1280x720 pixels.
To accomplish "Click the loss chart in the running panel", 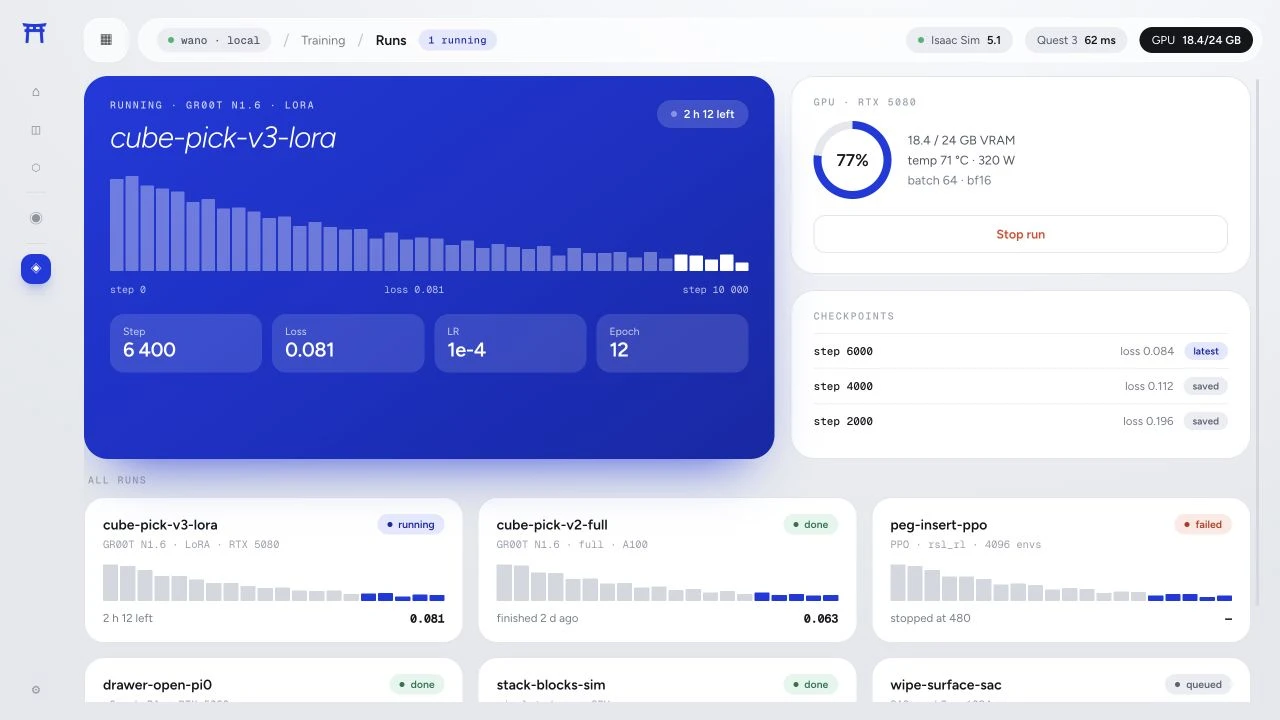I will tap(429, 223).
